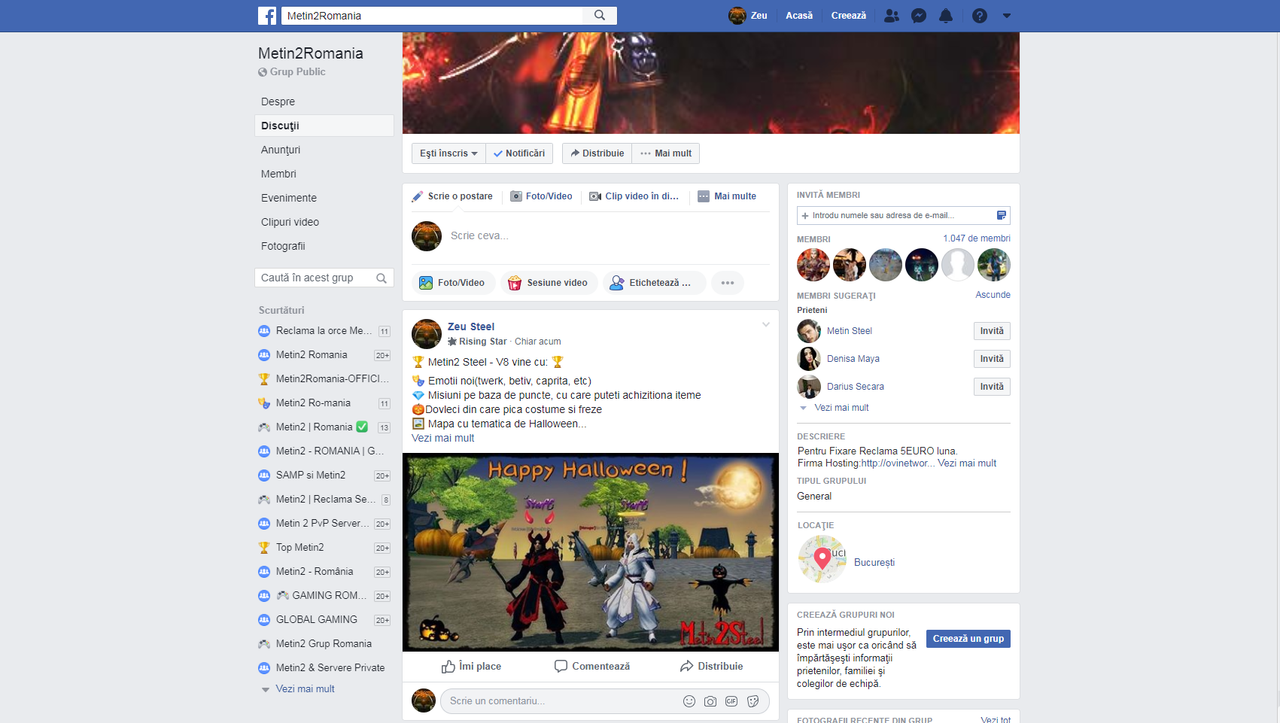1280x723 pixels.
Task: Open options chevron on Zeu Steel's post
Action: coord(765,324)
